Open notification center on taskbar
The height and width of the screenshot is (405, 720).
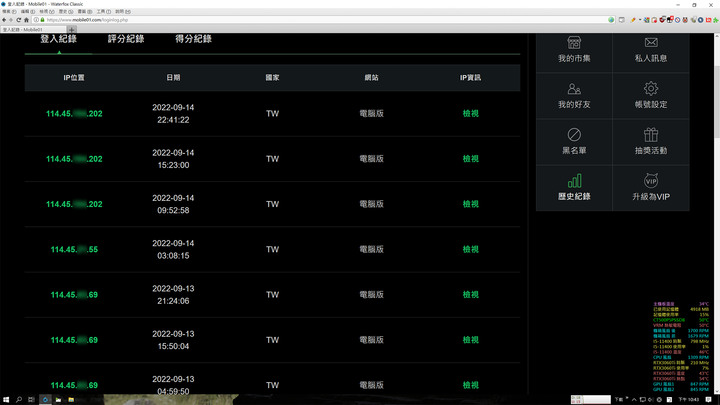point(709,399)
